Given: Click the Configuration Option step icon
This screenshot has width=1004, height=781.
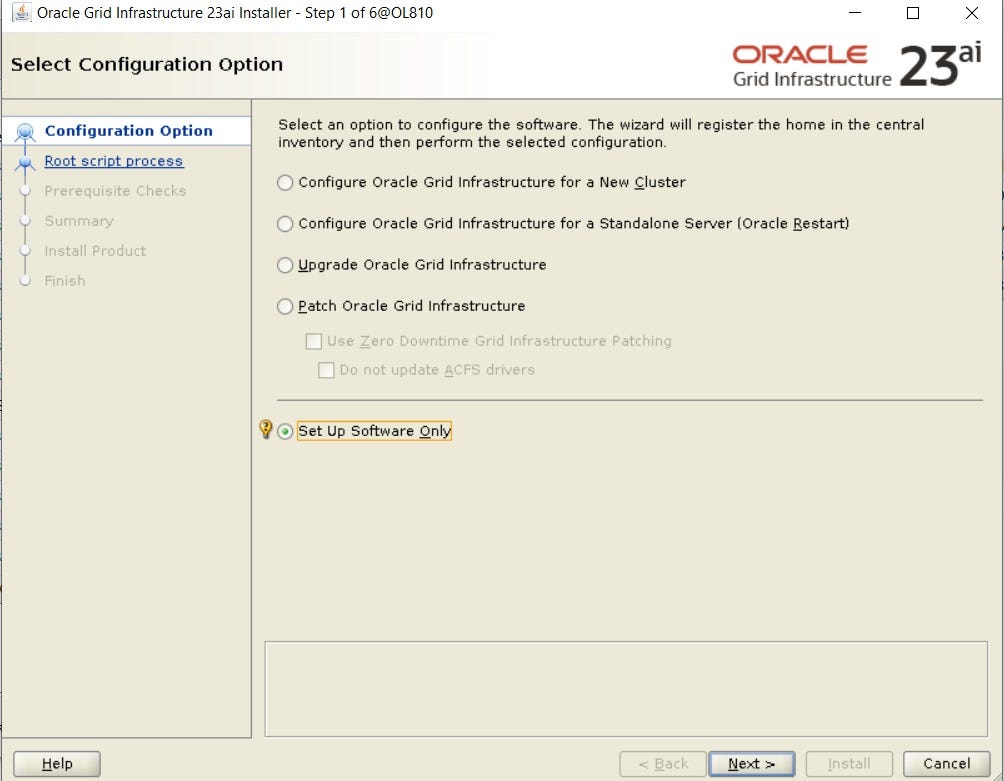Looking at the screenshot, I should click(x=27, y=130).
